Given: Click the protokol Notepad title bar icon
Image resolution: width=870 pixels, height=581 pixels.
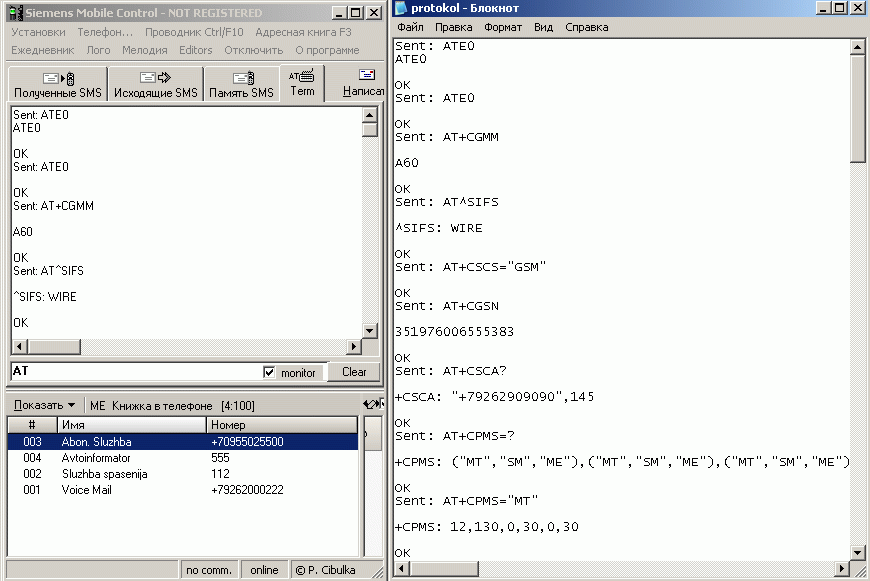Looking at the screenshot, I should (x=401, y=8).
